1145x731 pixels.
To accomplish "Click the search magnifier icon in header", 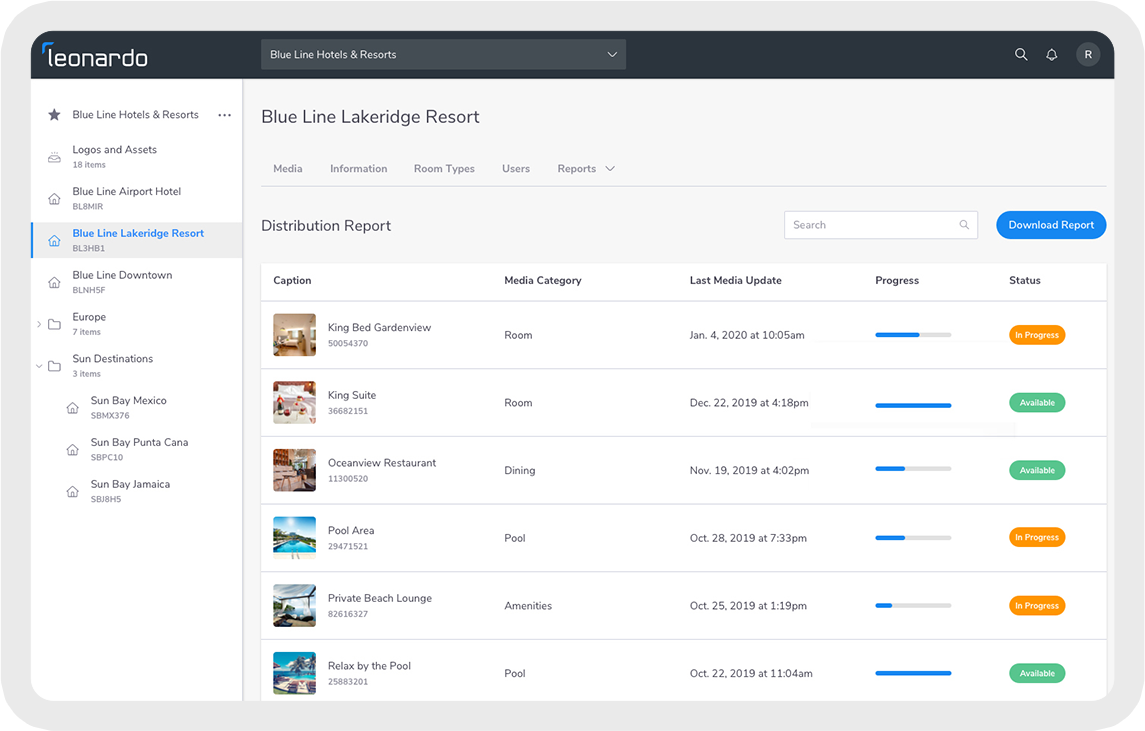I will point(1021,55).
